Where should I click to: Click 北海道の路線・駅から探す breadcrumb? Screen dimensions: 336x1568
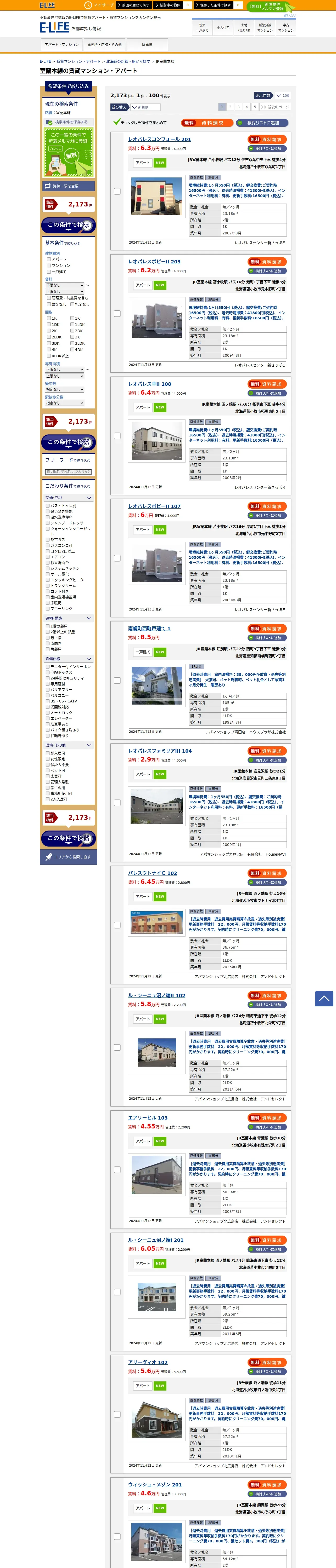(x=128, y=61)
